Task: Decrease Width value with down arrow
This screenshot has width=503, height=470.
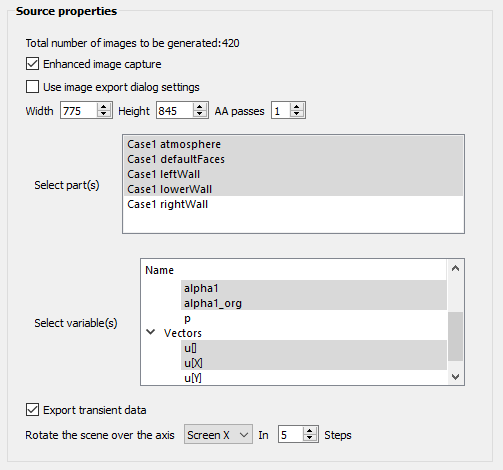Action: pyautogui.click(x=104, y=114)
